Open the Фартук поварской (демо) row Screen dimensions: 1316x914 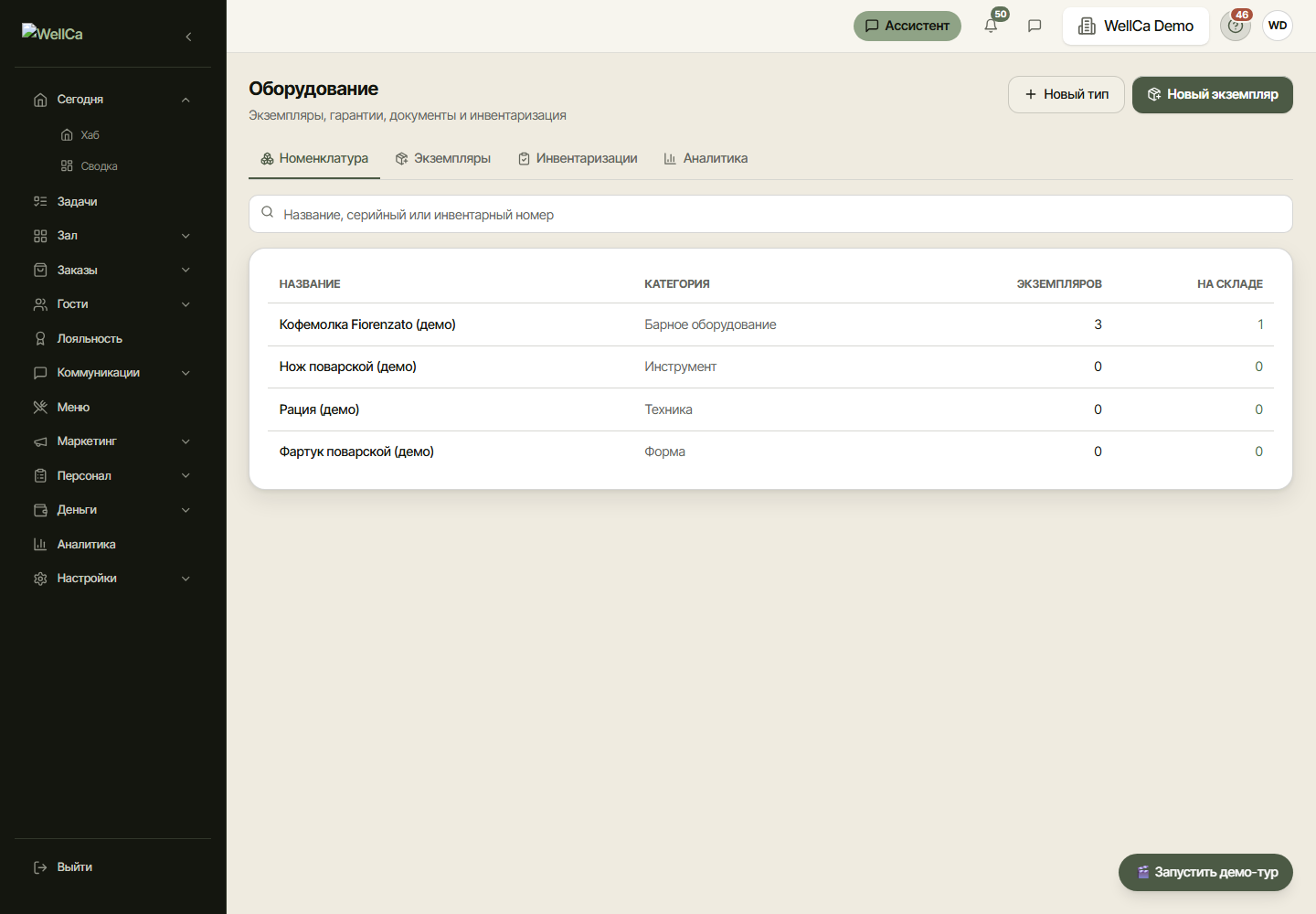tap(770, 452)
